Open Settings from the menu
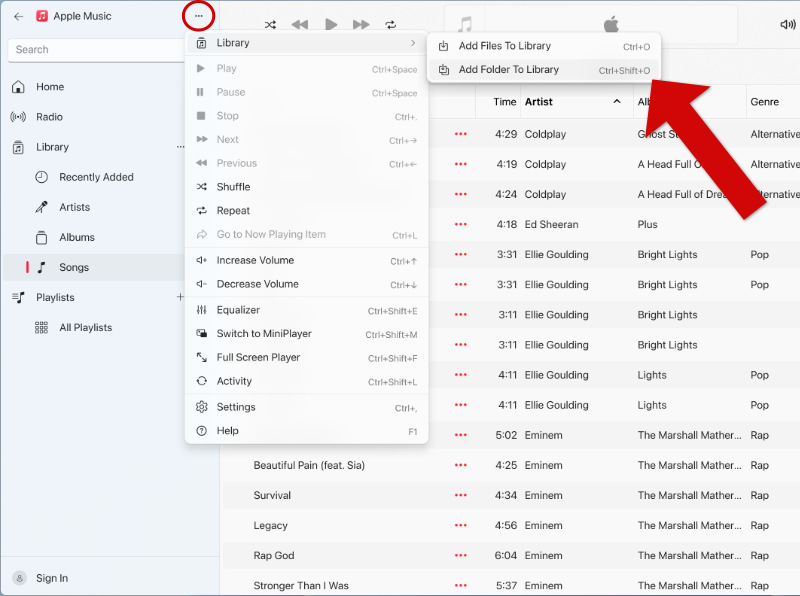The image size is (800, 596). coord(306,407)
